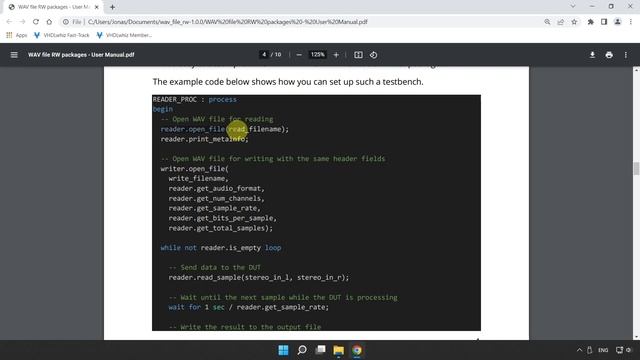Open the Chrome profile avatar
The height and width of the screenshot is (360, 640).
618,22
